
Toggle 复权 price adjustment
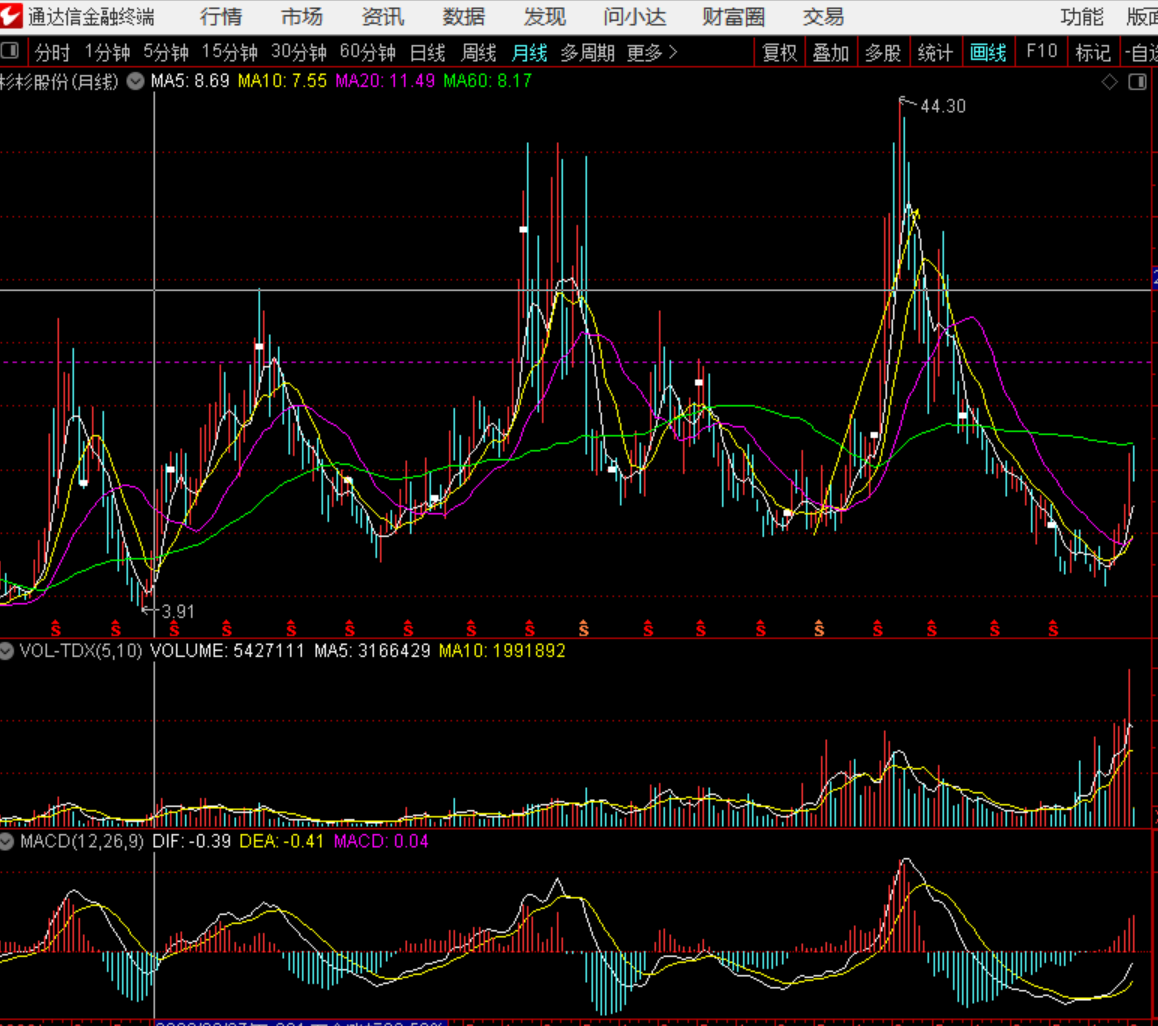[779, 52]
